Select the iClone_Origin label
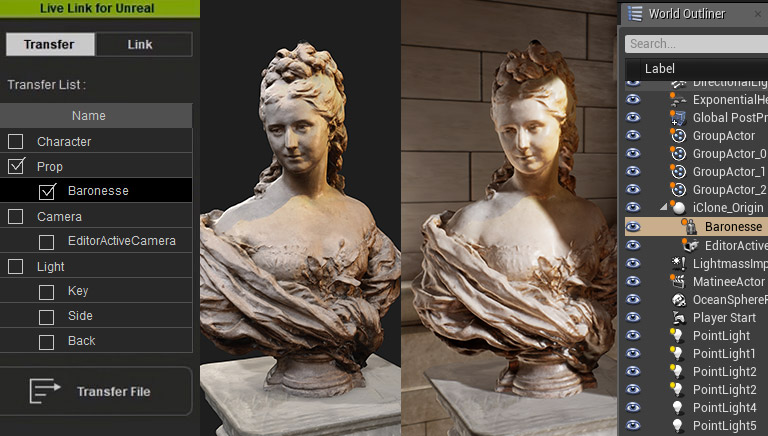Screen dimensions: 768x436 point(728,208)
